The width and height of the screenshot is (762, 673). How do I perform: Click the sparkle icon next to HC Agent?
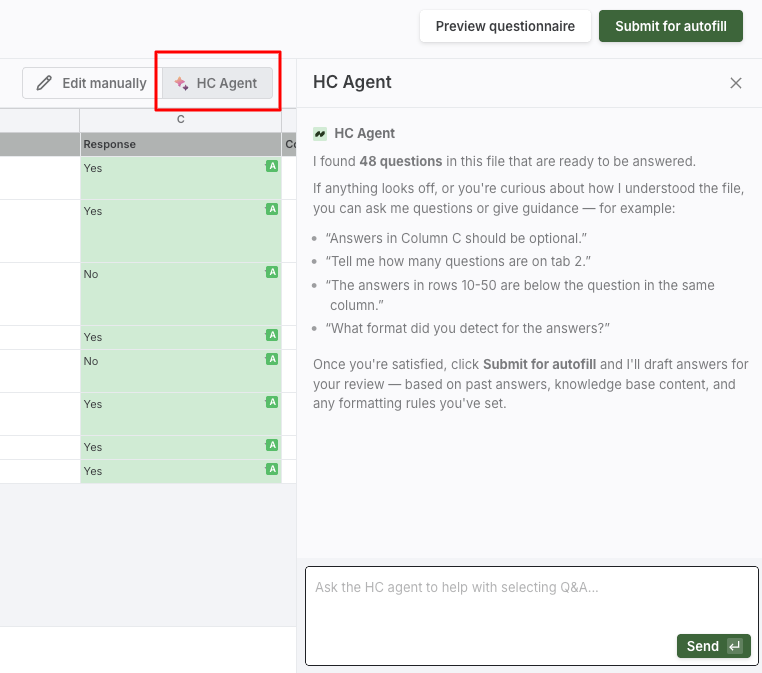[181, 83]
